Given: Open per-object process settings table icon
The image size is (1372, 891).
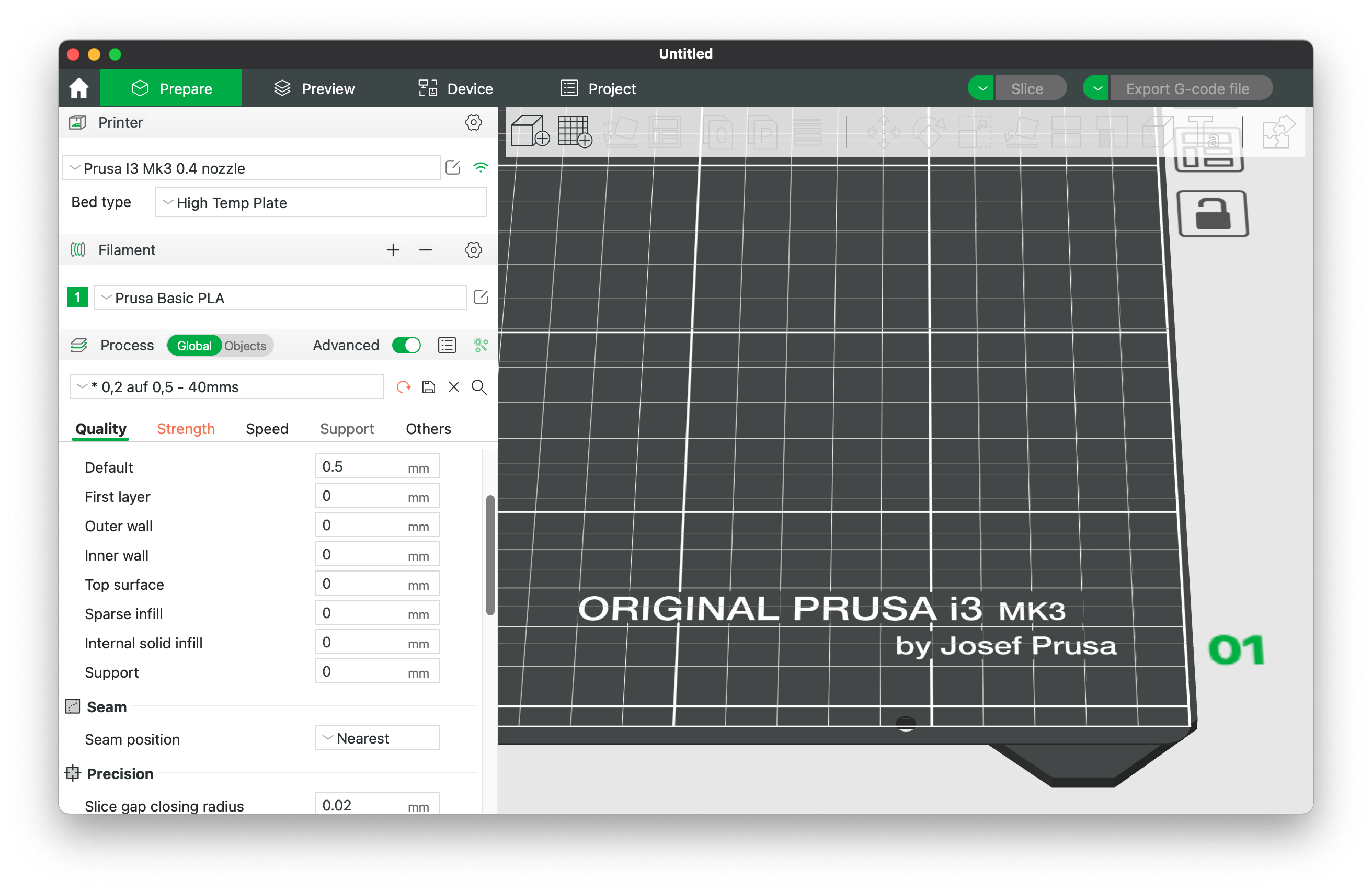Looking at the screenshot, I should coord(447,345).
